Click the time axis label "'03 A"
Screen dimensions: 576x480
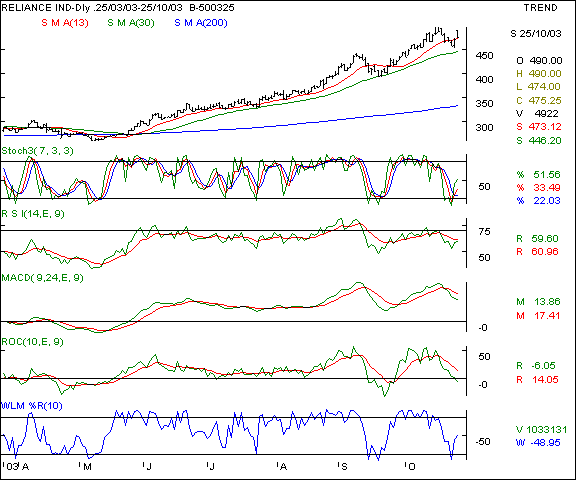(x=16, y=467)
